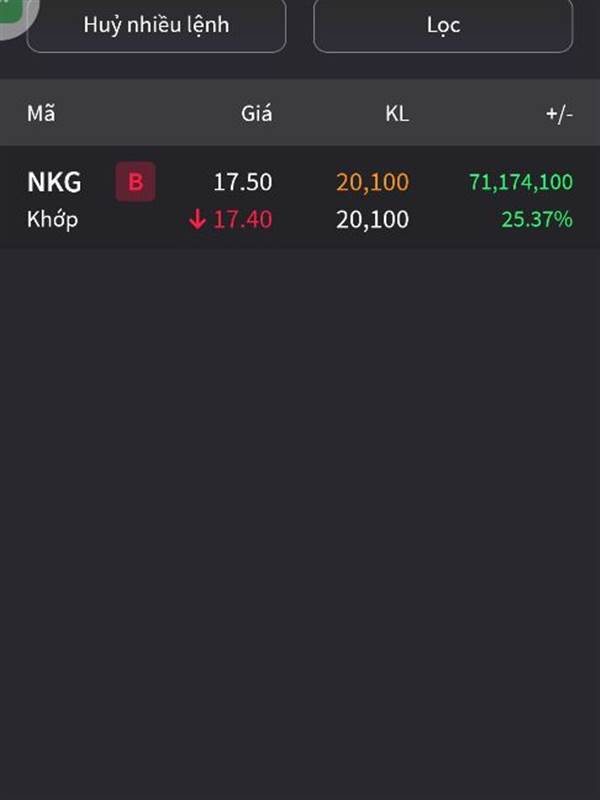
Task: Click the red down arrow icon
Action: coord(197,219)
